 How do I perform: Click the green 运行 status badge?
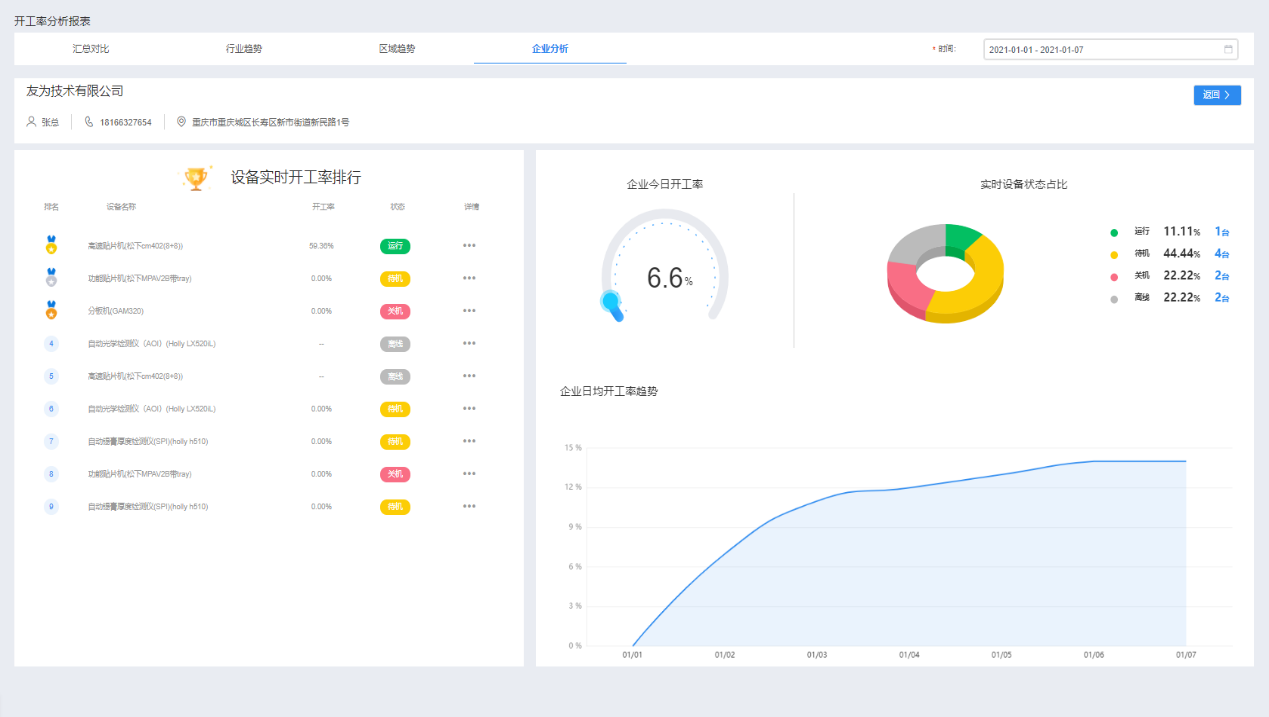tap(395, 246)
